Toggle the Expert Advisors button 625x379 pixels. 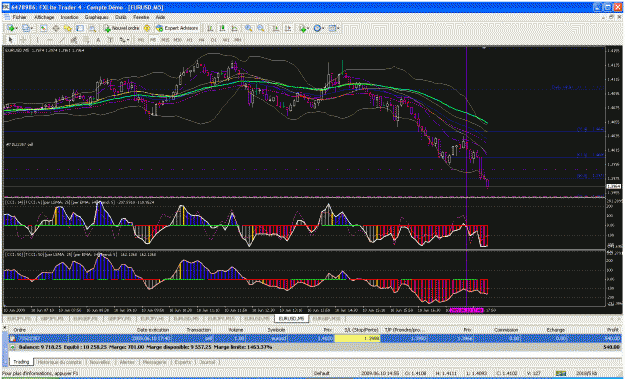pos(177,28)
